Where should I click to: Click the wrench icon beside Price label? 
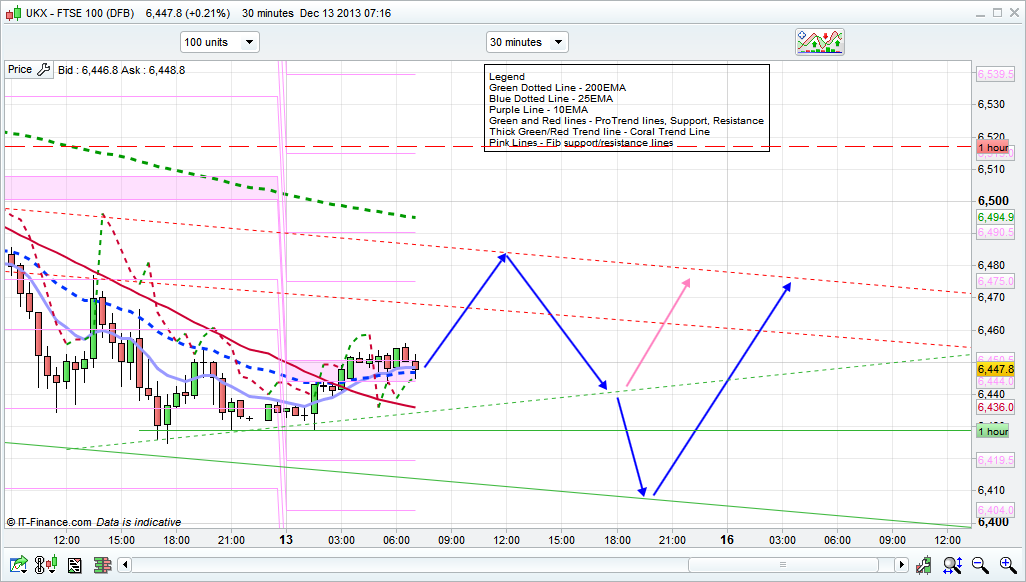coord(43,70)
